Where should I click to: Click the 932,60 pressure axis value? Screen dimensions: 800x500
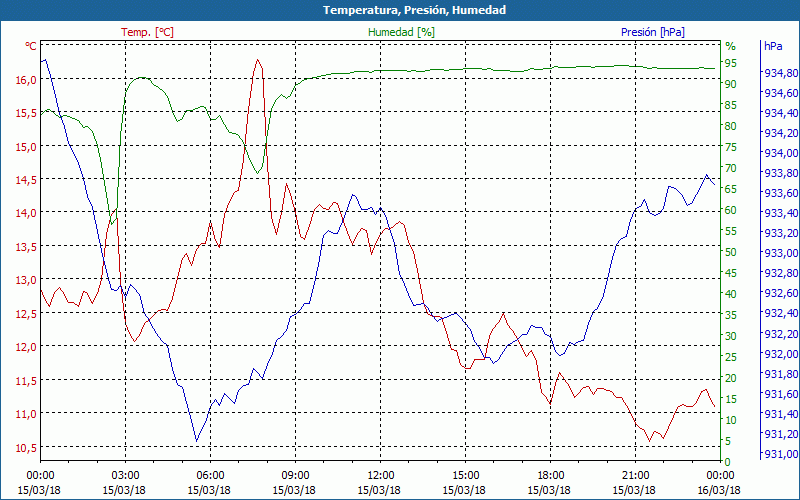tap(781, 293)
